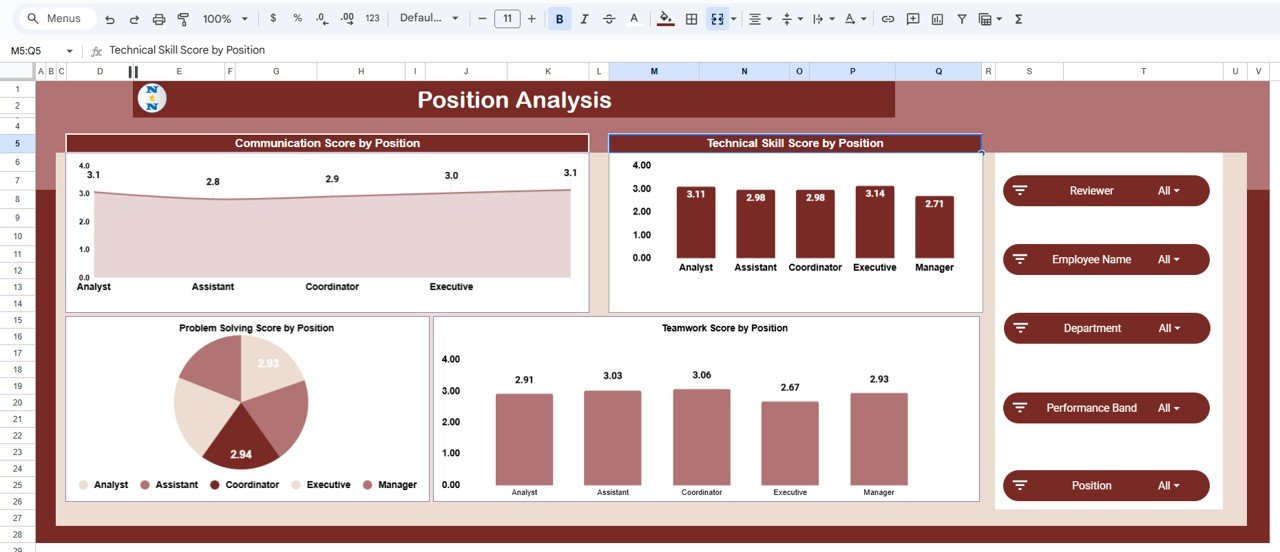
Task: Open the fill color picker
Action: pos(666,19)
